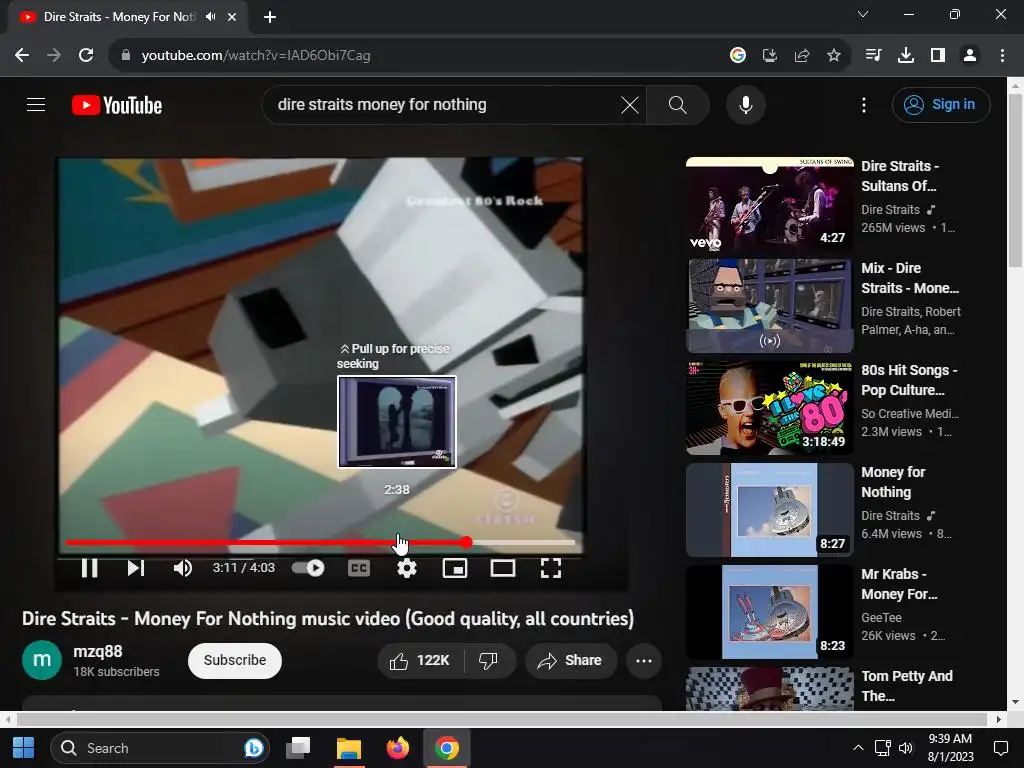Mute the video volume speaker icon
The image size is (1024, 768).
tap(182, 568)
